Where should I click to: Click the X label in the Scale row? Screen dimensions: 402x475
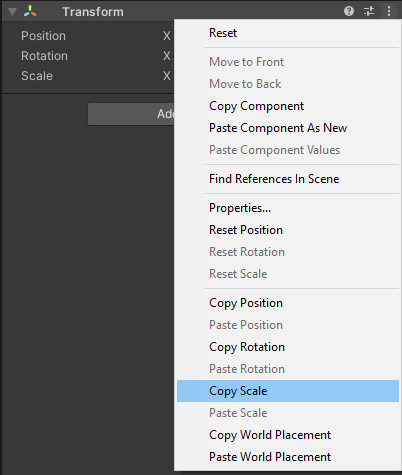click(x=167, y=76)
